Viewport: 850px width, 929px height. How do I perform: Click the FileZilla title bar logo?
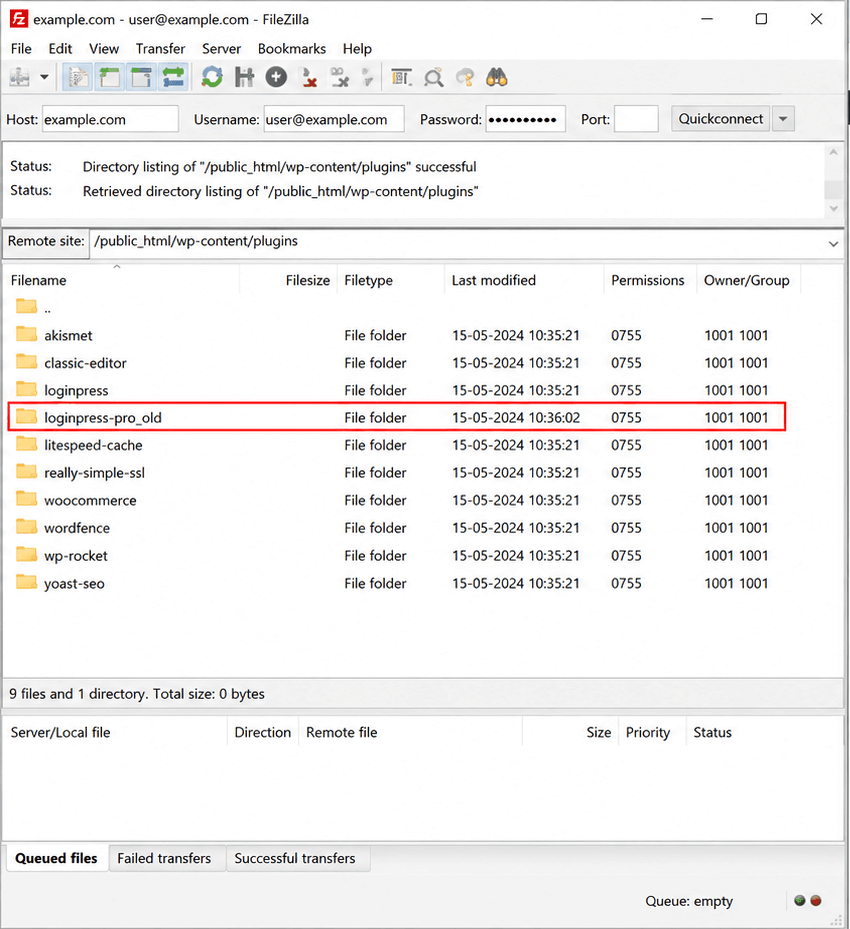pos(19,19)
